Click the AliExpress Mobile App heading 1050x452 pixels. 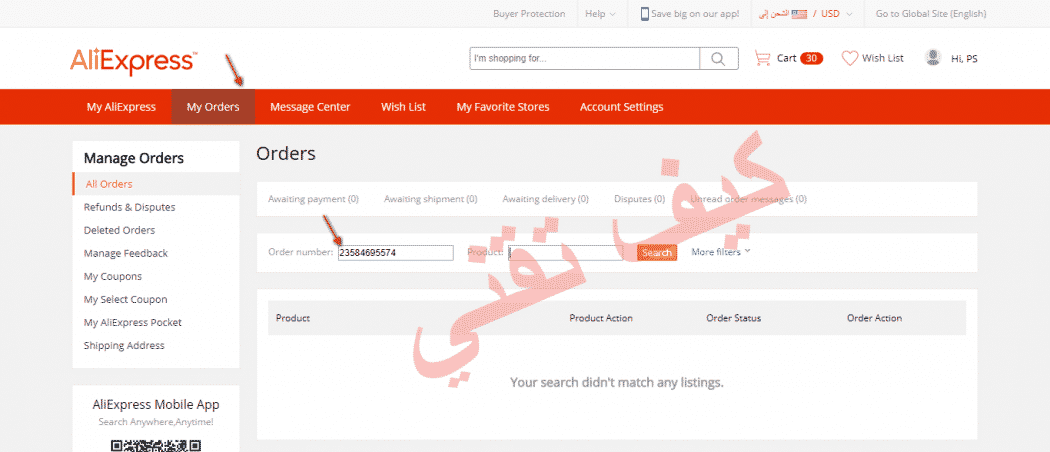[x=156, y=404]
